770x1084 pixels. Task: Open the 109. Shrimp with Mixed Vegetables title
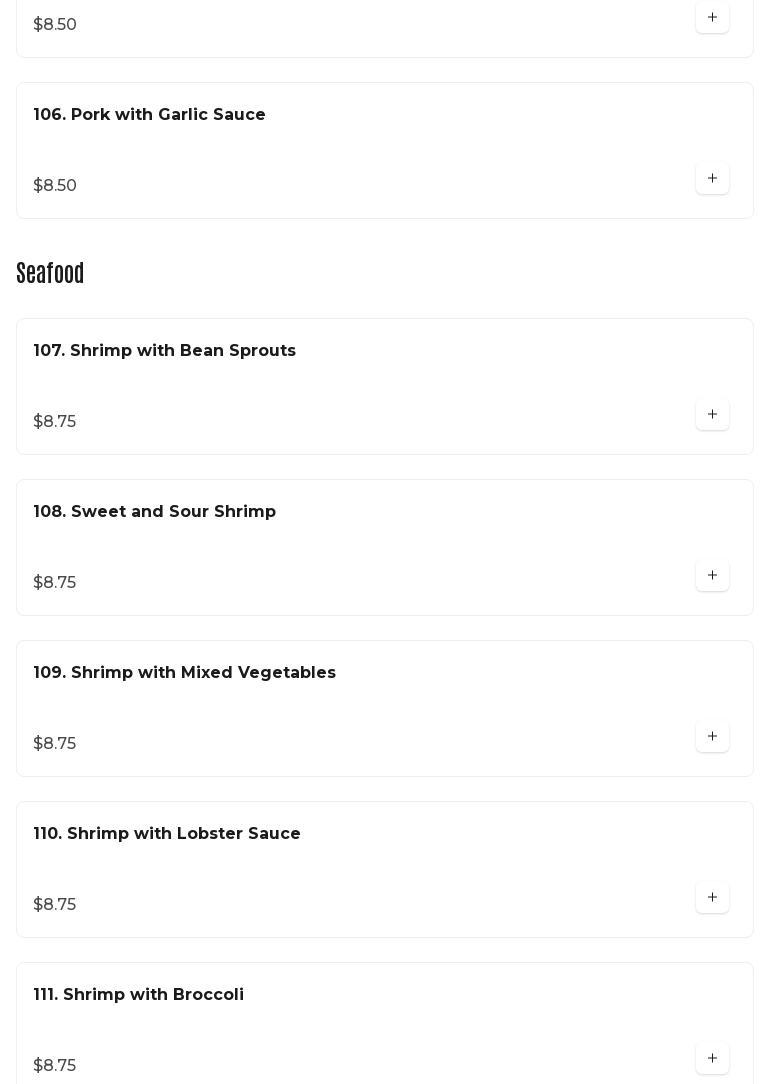tap(184, 673)
